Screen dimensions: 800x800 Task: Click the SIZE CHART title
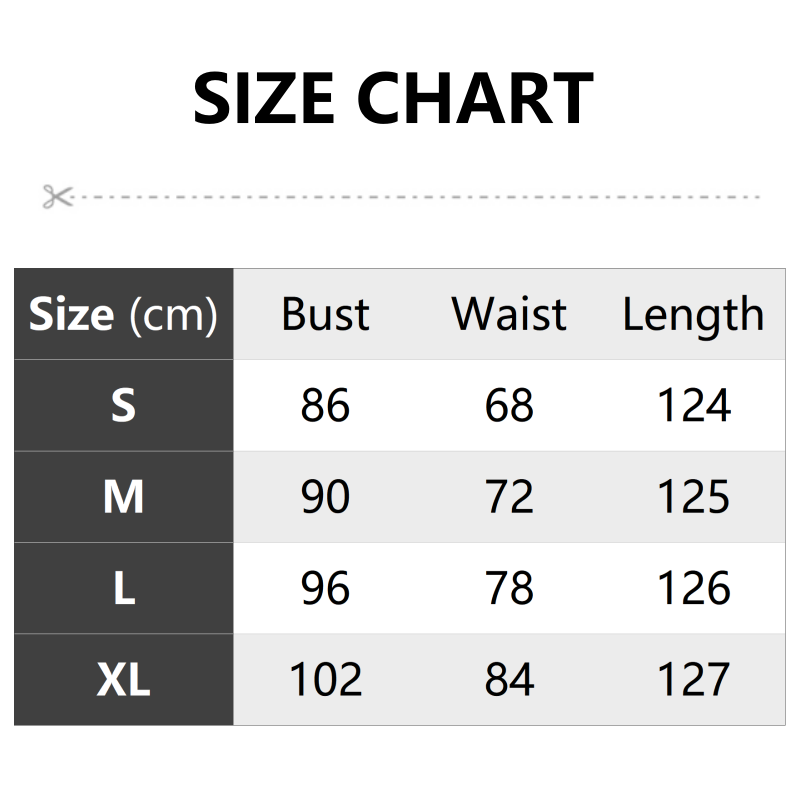393,97
